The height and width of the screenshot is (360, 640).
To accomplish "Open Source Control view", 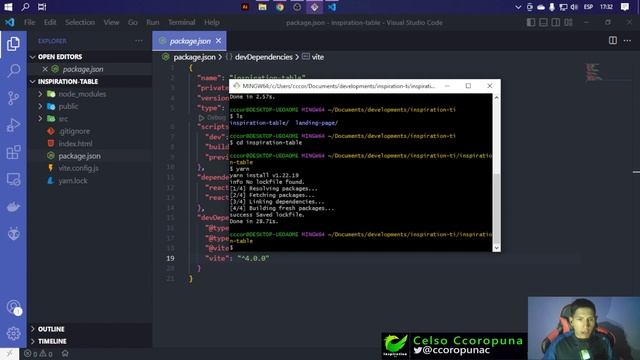I will click(13, 98).
